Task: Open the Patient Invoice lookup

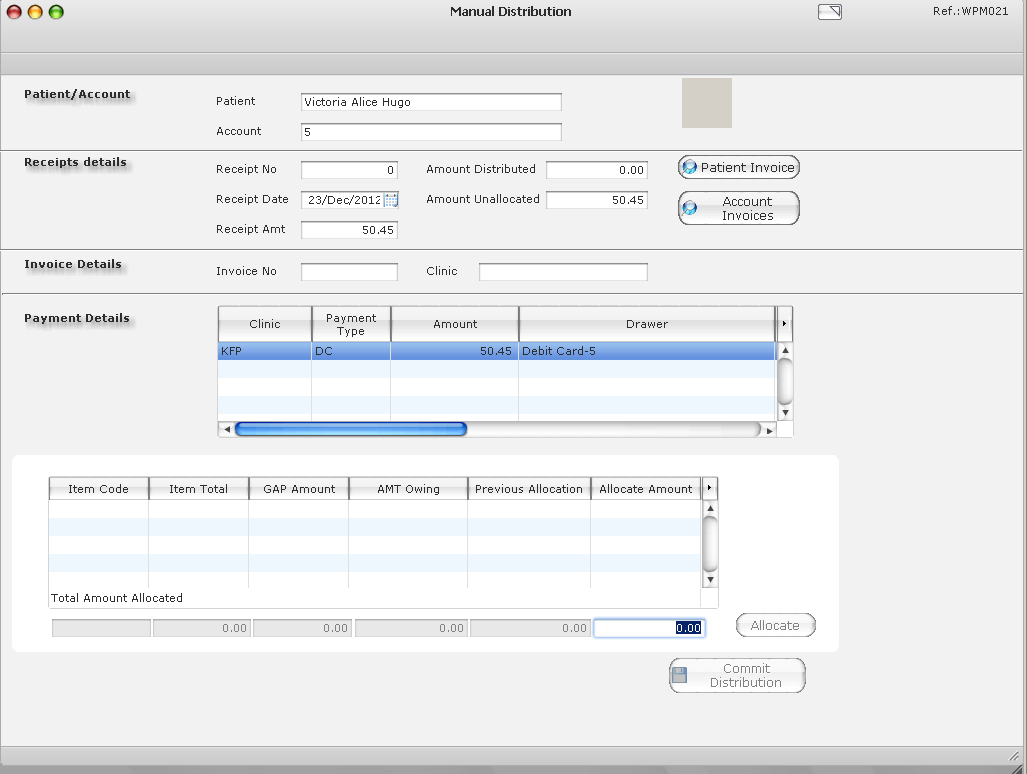Action: (739, 168)
